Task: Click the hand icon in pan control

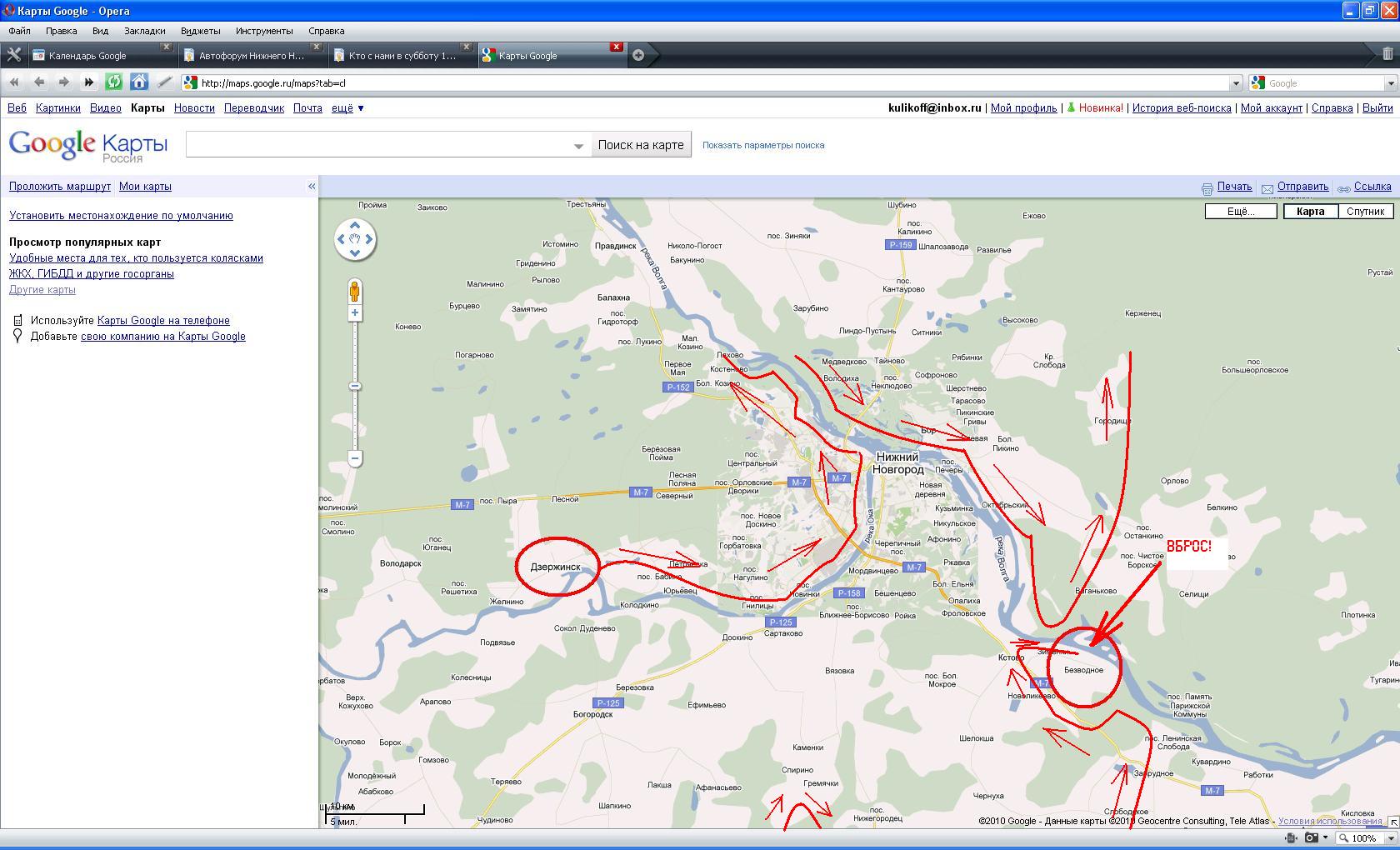Action: (x=355, y=240)
